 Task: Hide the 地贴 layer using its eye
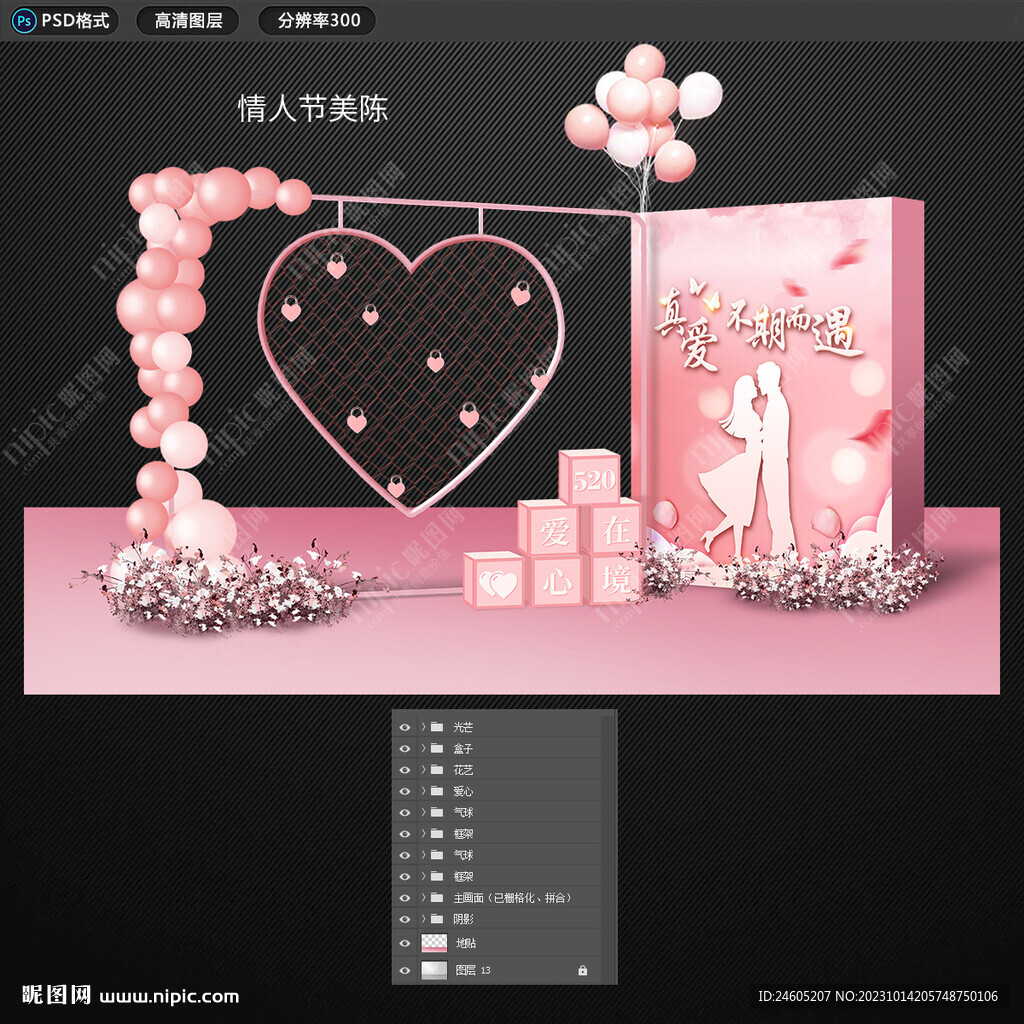coord(405,943)
